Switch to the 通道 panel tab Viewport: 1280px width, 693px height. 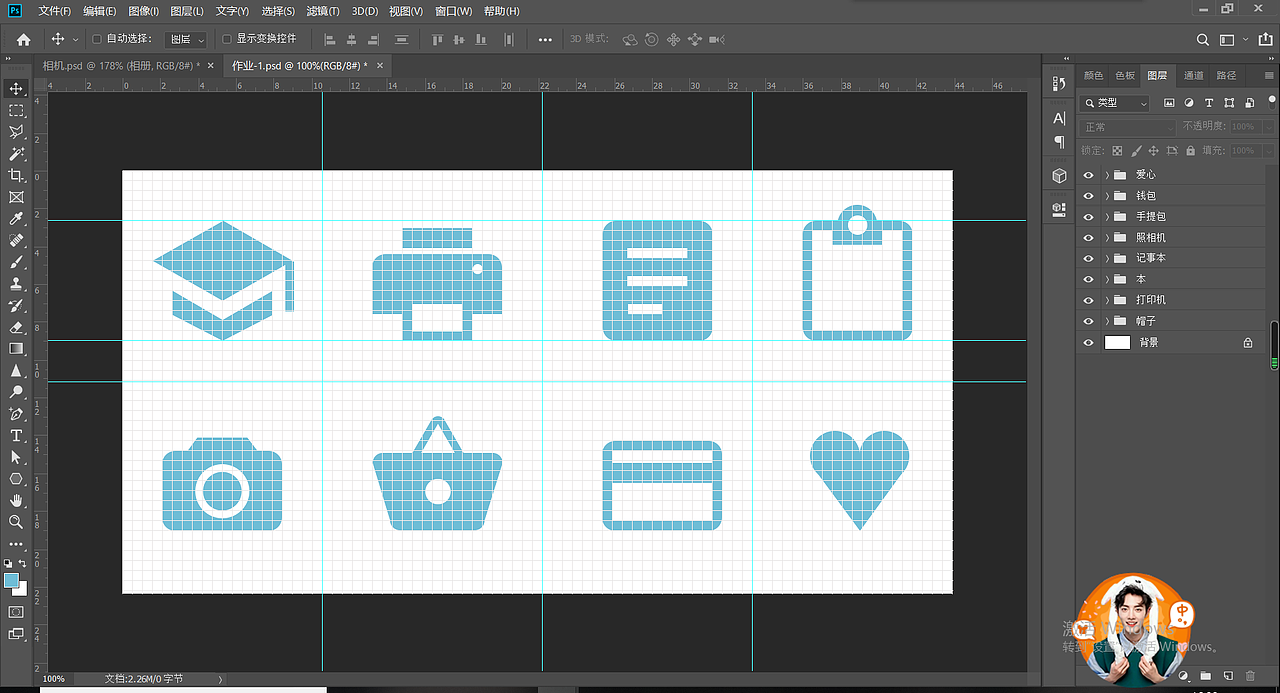(x=1194, y=75)
